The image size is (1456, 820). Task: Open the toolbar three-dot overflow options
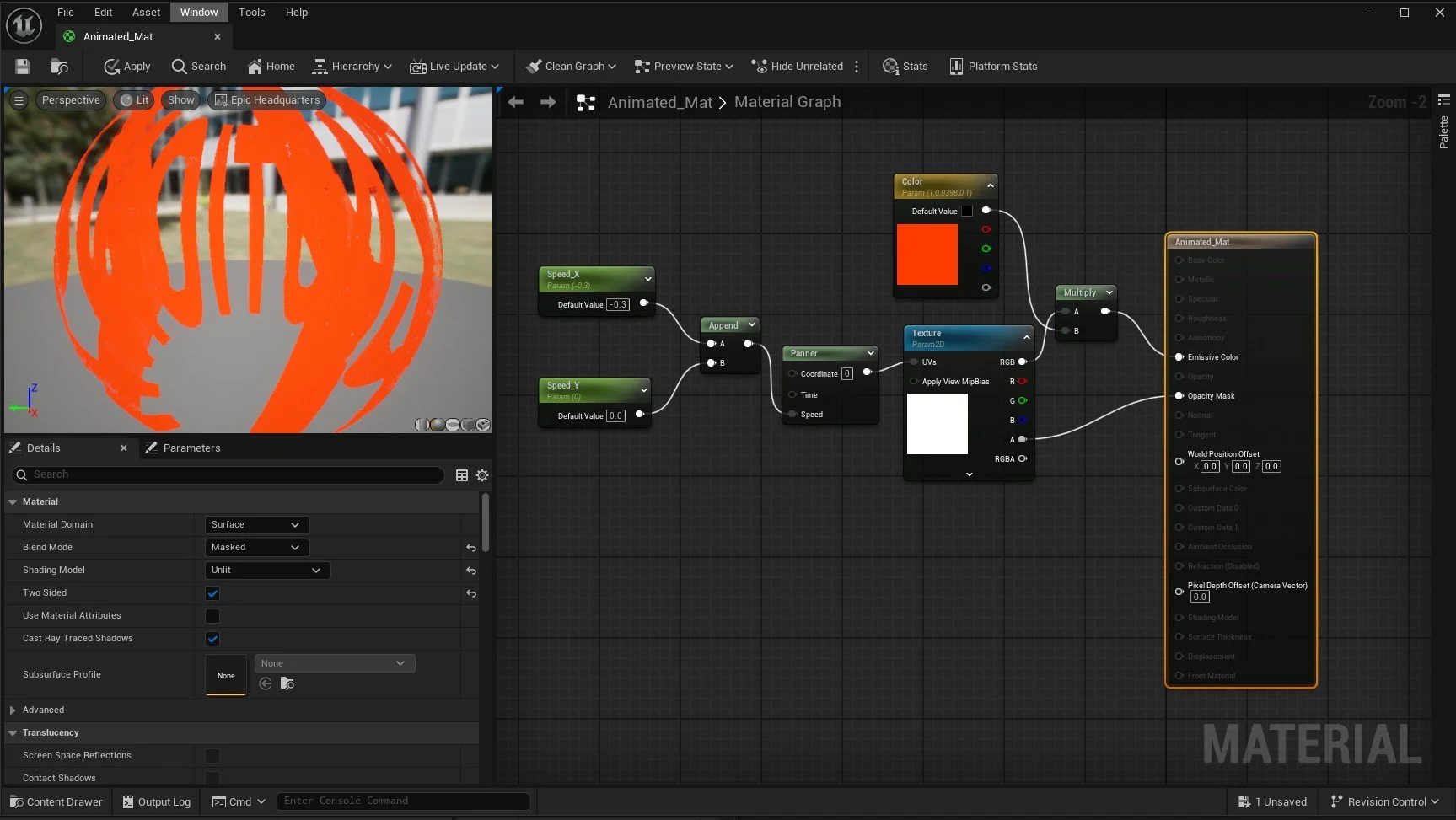(857, 67)
